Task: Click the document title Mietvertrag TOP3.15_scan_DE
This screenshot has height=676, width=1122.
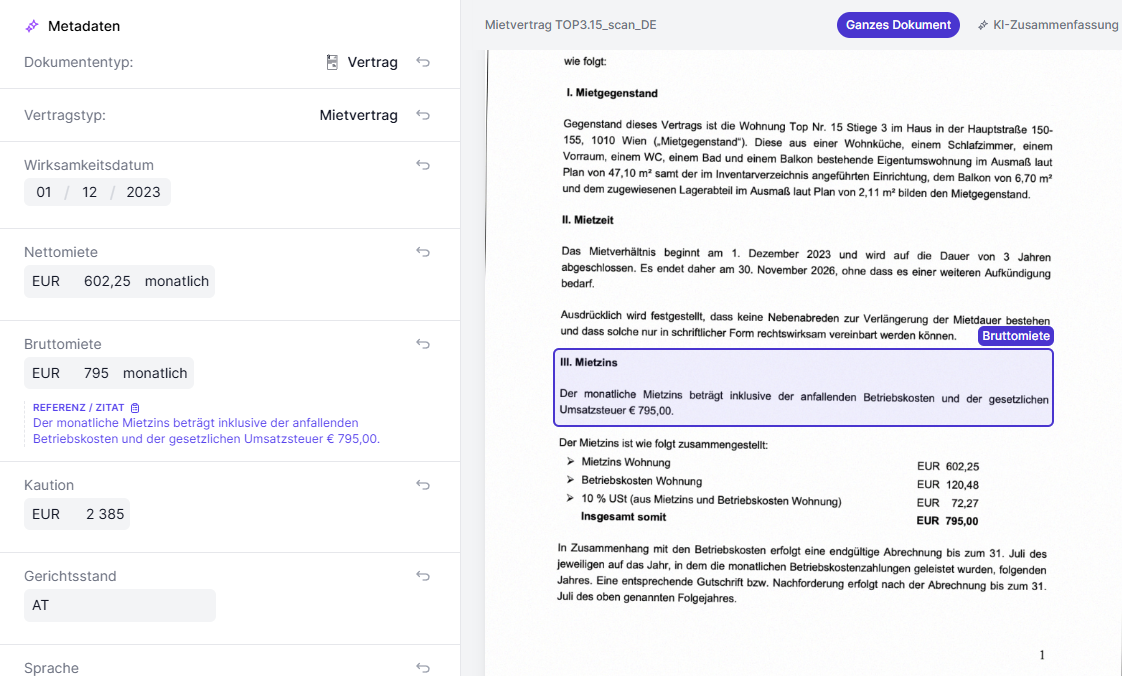Action: (x=570, y=25)
